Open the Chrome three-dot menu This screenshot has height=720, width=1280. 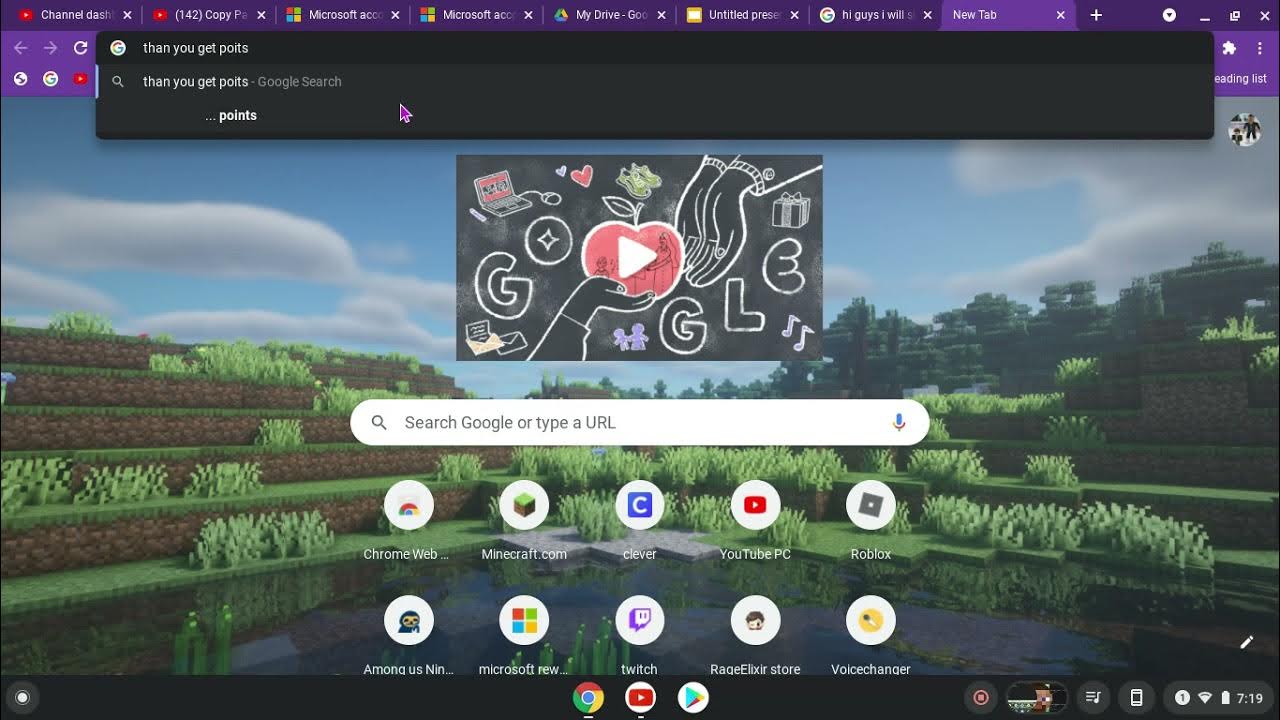(x=1259, y=48)
